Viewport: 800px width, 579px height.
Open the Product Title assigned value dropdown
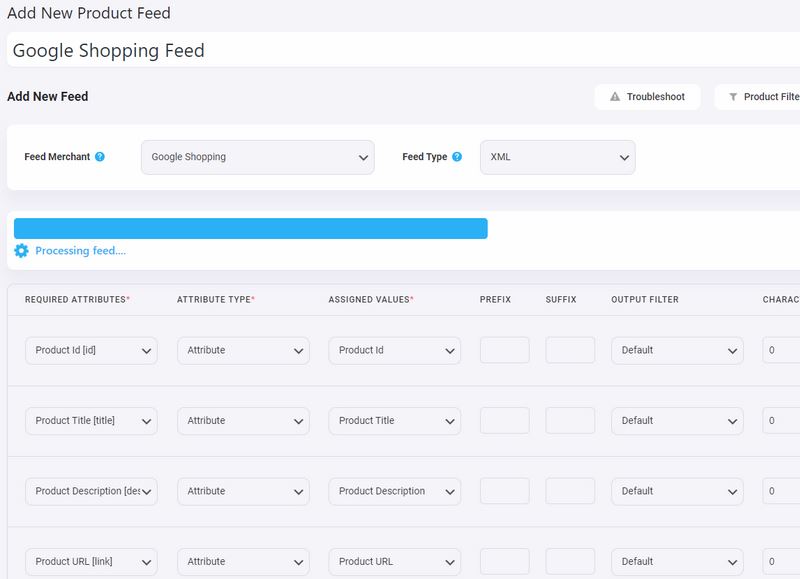coord(395,421)
